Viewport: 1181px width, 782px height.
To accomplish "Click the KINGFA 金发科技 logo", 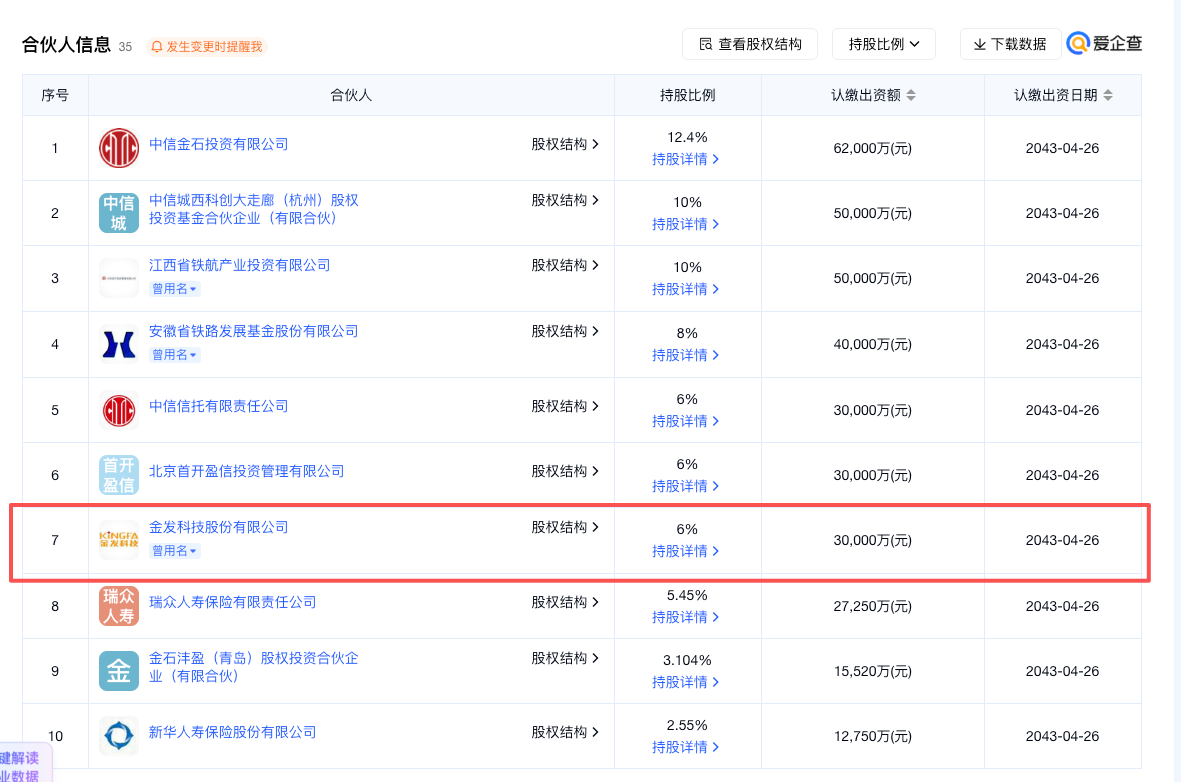I will 119,540.
